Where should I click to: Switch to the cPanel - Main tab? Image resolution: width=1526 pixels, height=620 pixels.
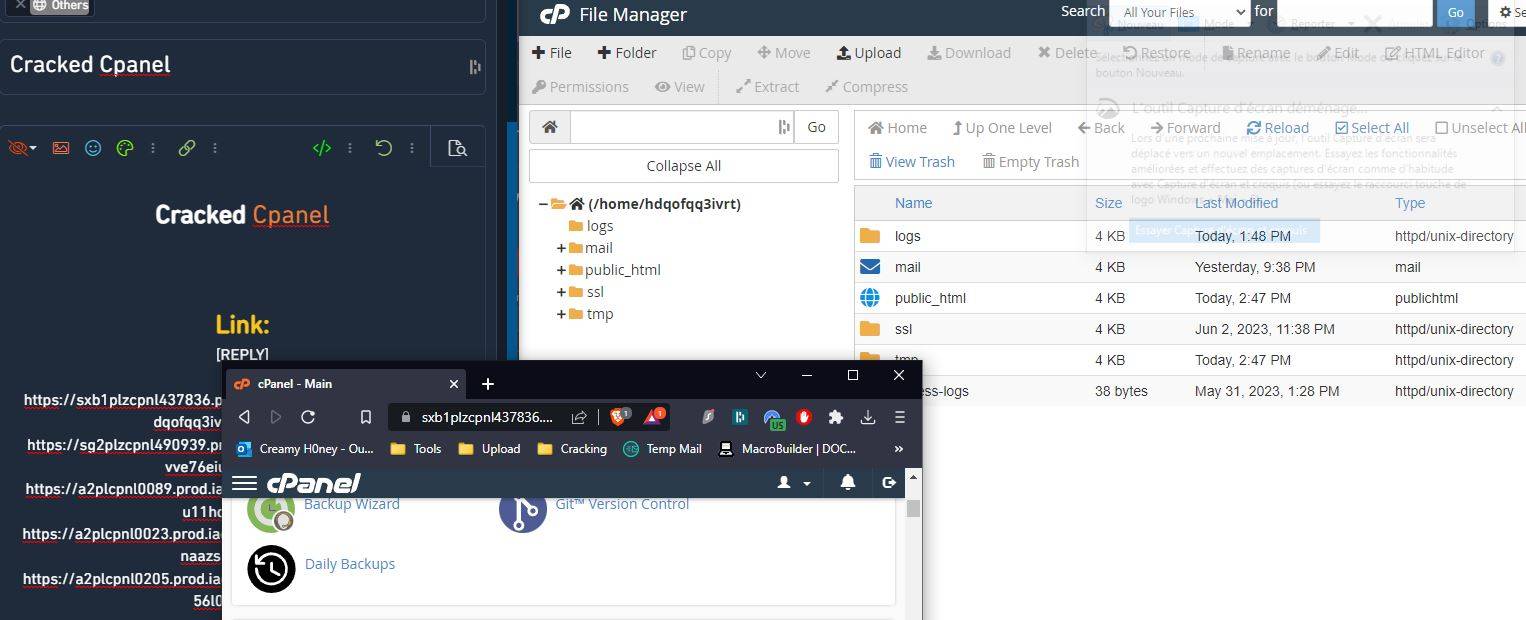tap(345, 384)
